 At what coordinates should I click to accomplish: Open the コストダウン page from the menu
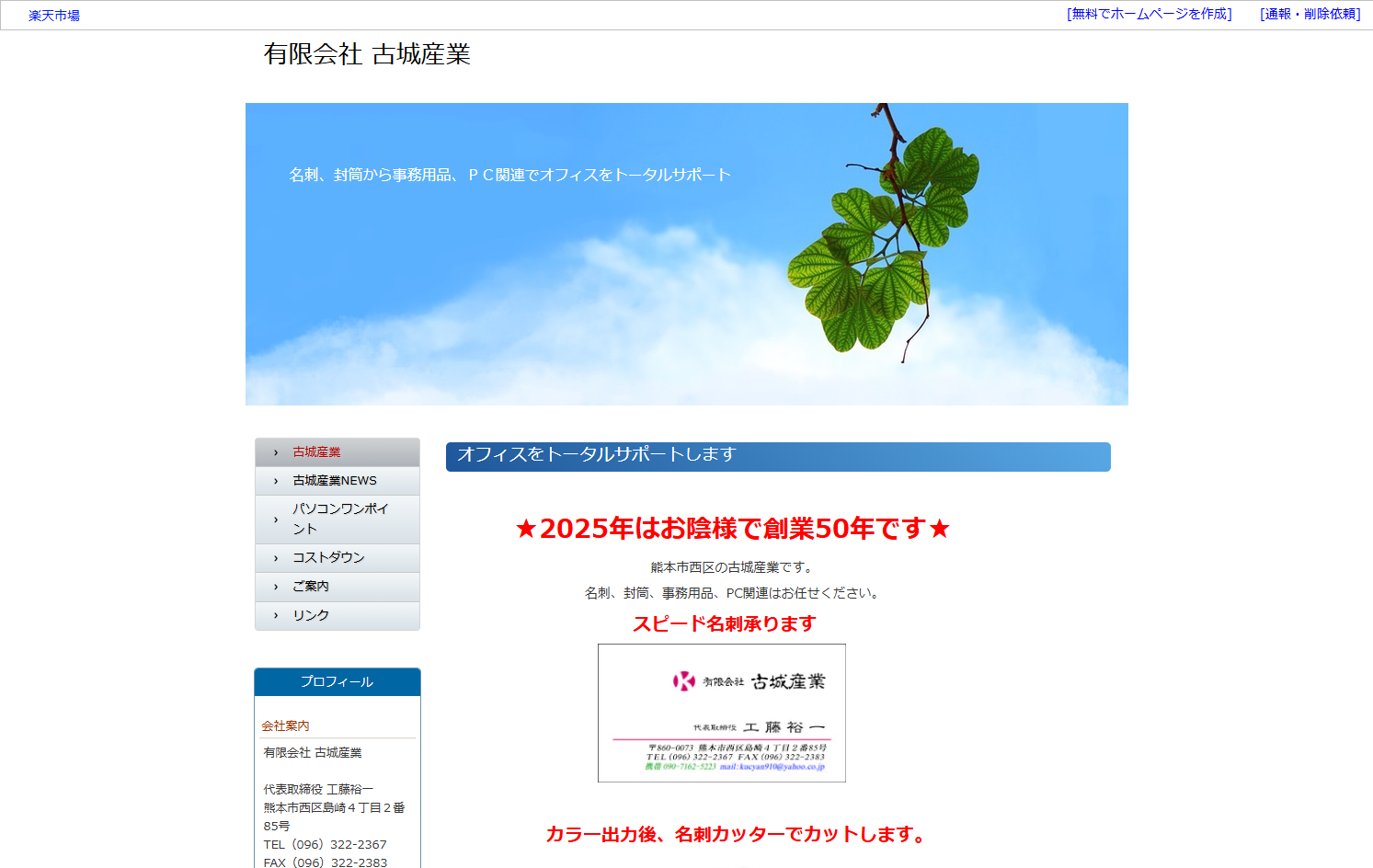327,557
